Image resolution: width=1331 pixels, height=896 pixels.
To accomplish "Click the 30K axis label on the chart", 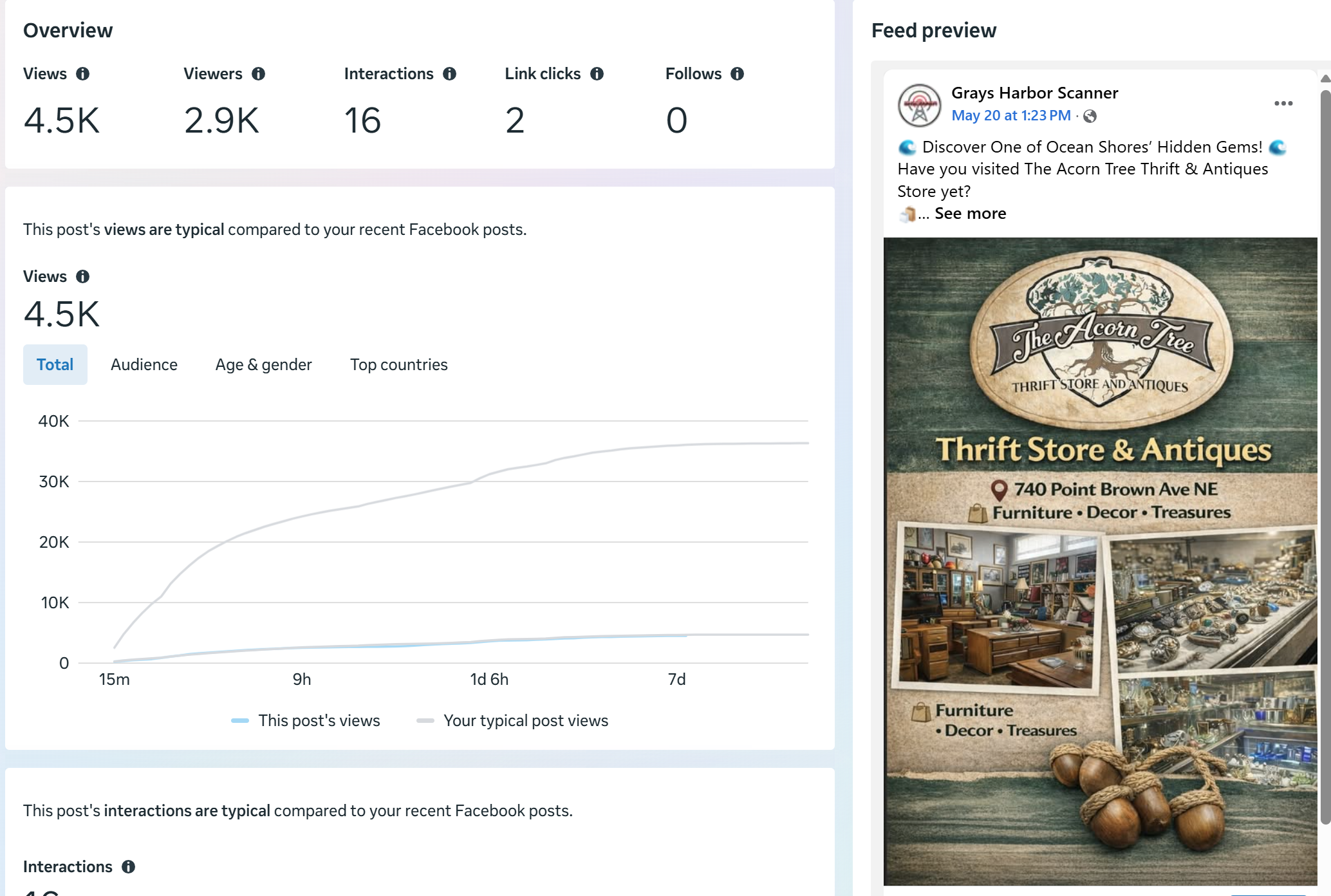I will coord(54,482).
